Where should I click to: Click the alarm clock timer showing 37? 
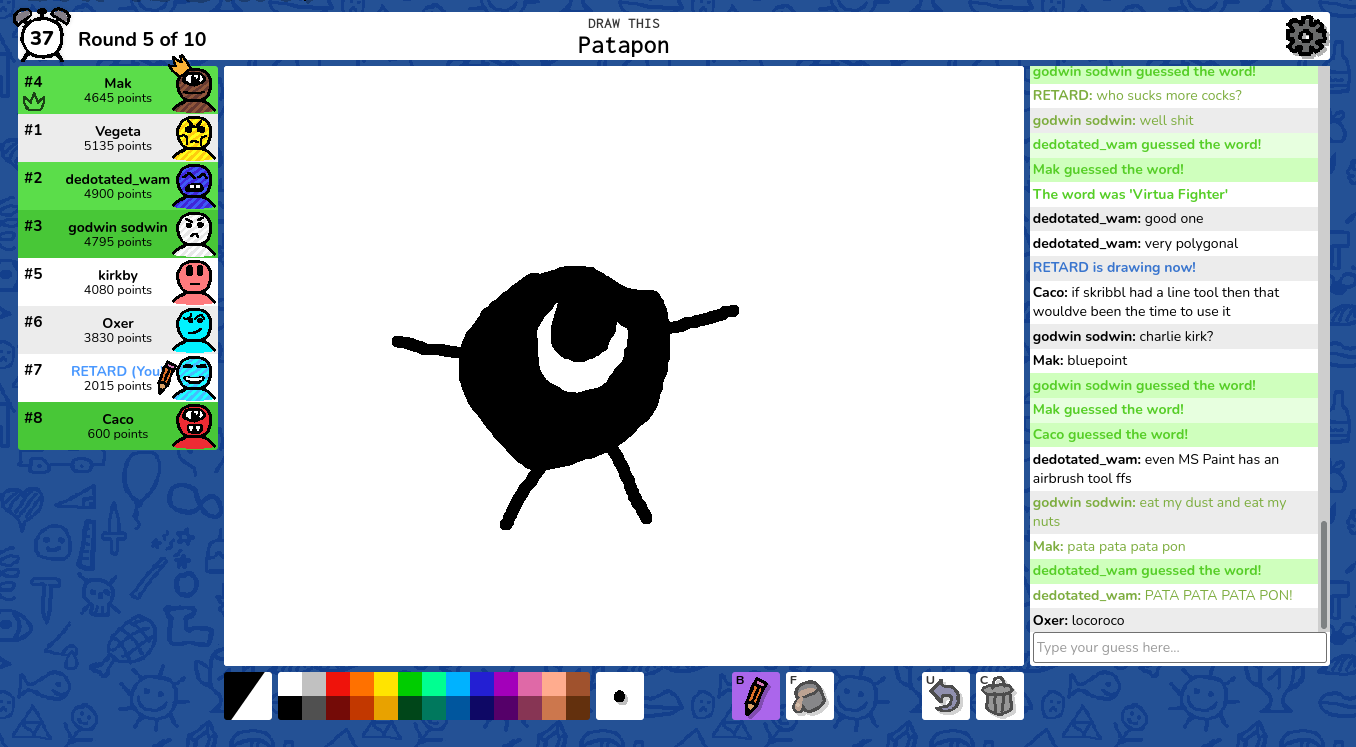click(42, 36)
